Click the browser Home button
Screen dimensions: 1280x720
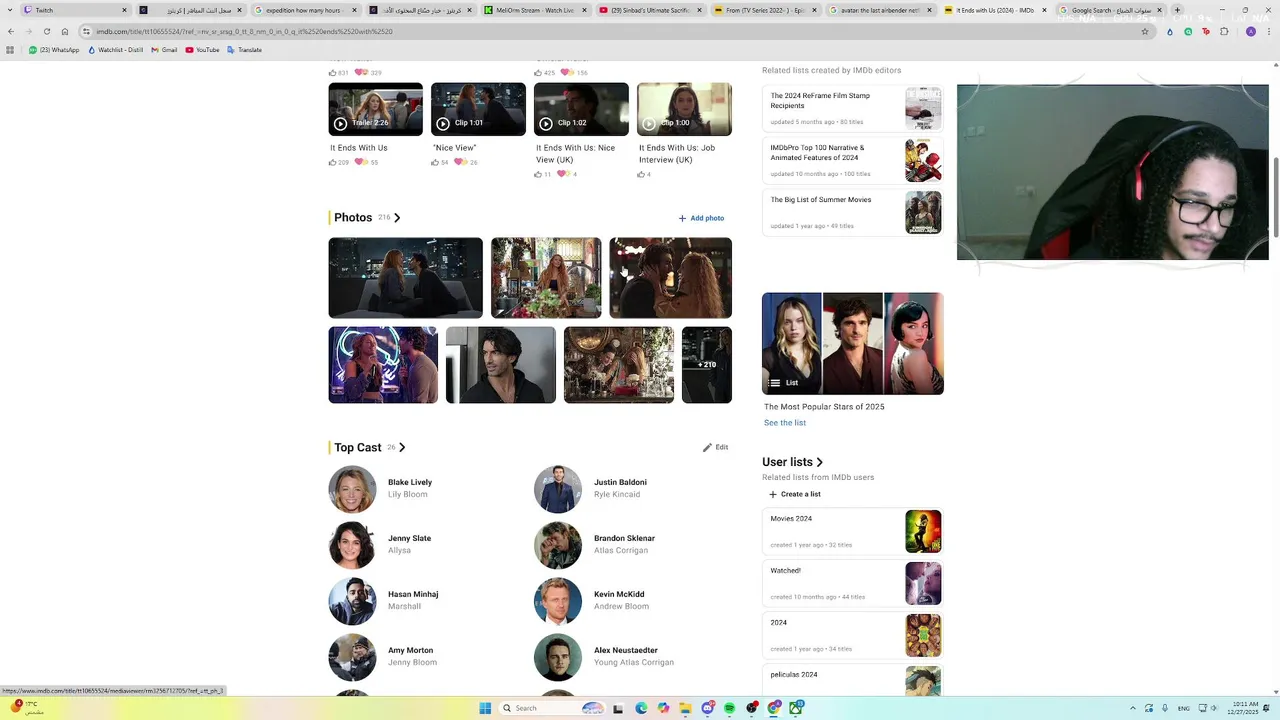65,31
